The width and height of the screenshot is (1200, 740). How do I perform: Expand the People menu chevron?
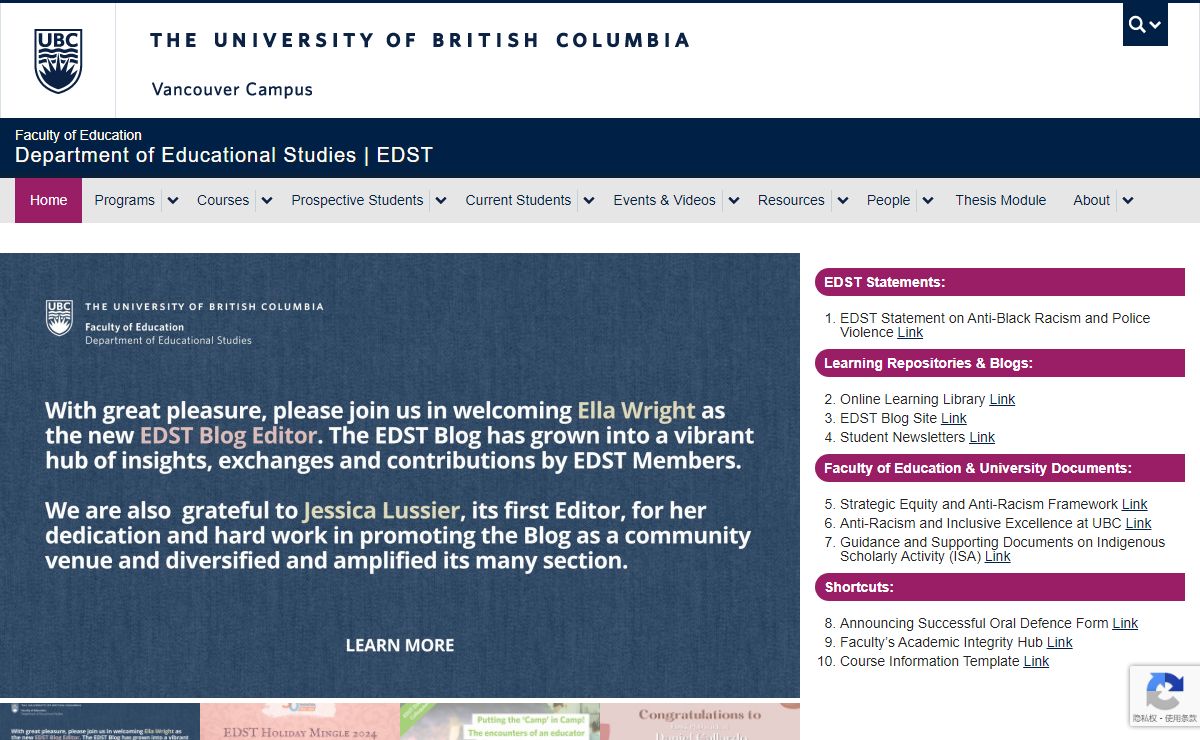928,201
